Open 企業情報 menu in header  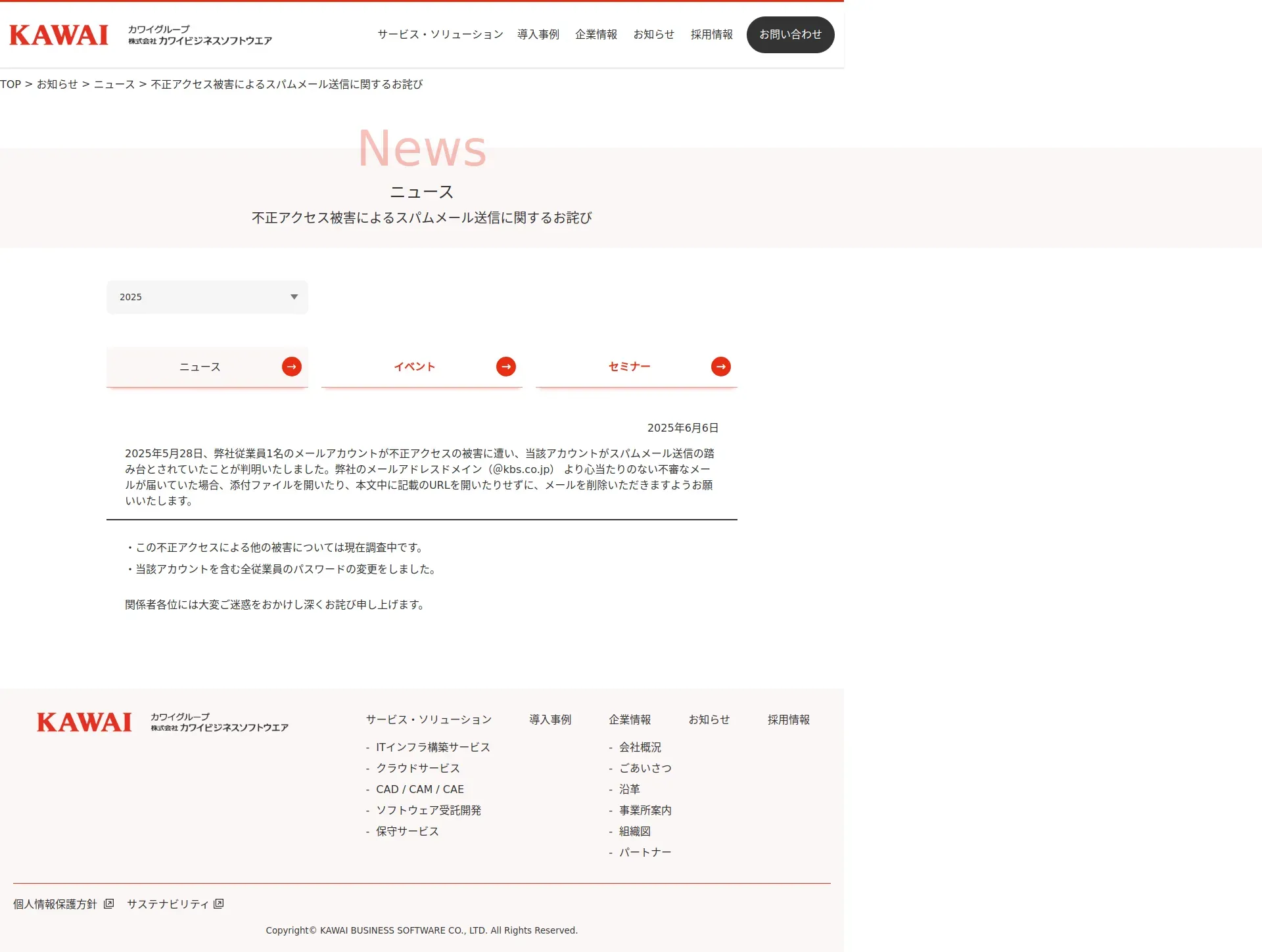pyautogui.click(x=596, y=35)
